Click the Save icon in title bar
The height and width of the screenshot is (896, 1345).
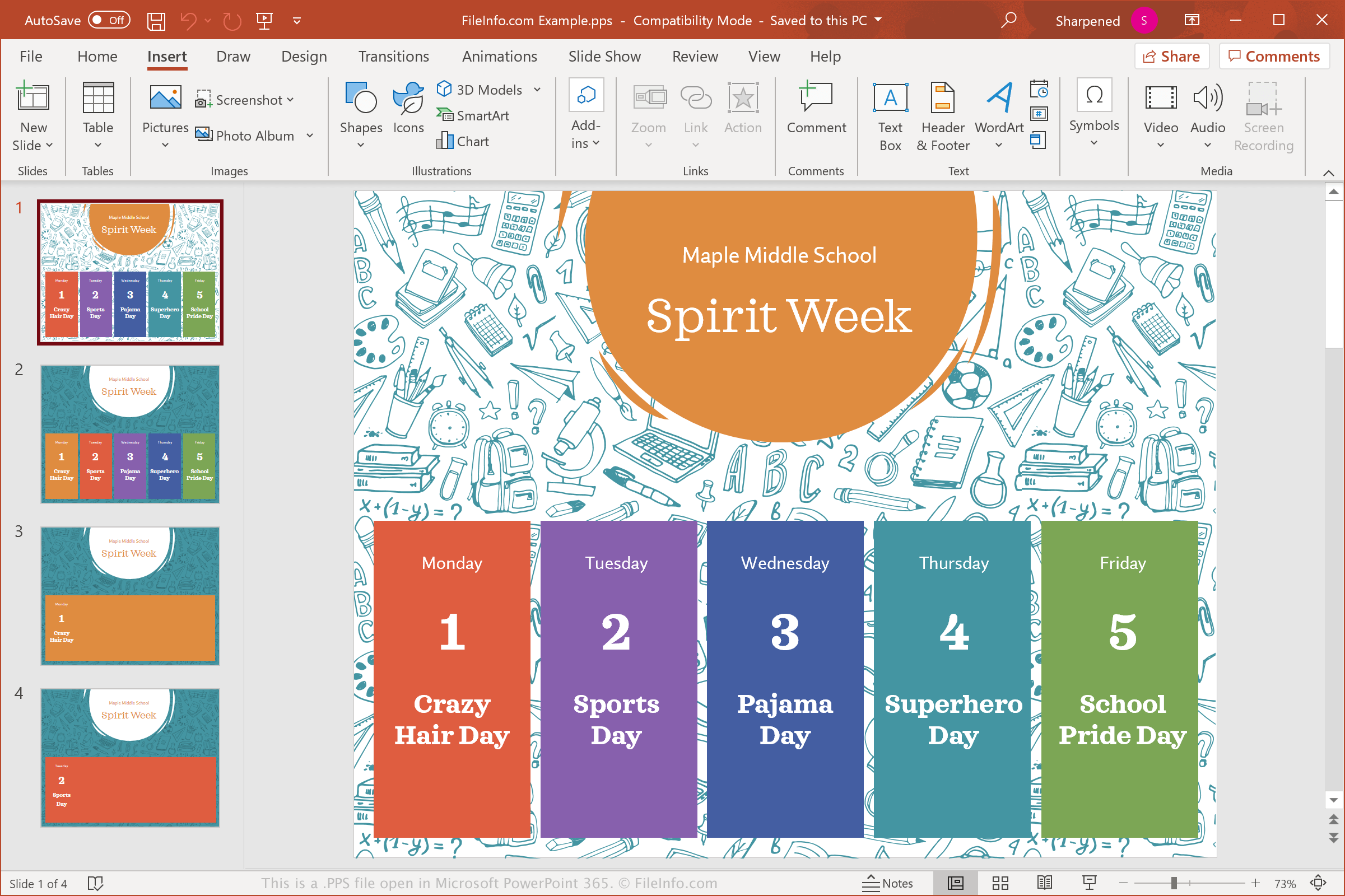point(156,21)
